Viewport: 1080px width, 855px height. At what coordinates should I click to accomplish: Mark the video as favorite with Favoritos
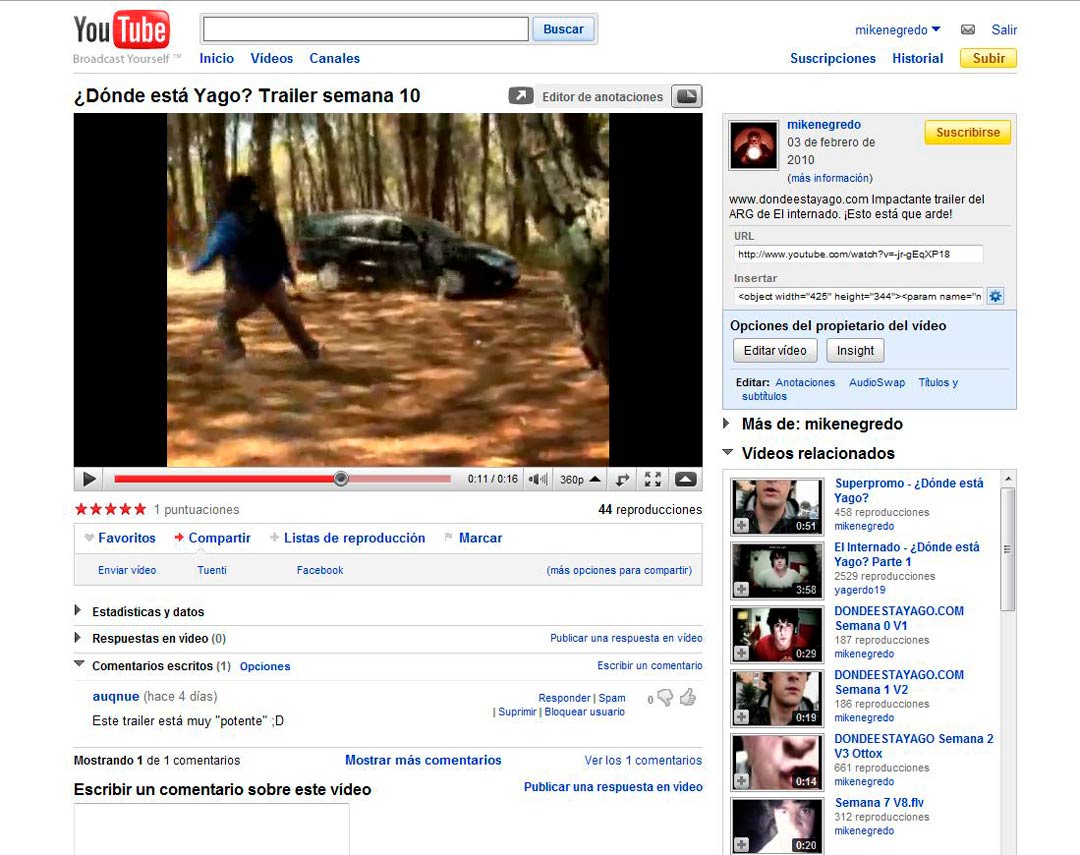pyautogui.click(x=120, y=538)
